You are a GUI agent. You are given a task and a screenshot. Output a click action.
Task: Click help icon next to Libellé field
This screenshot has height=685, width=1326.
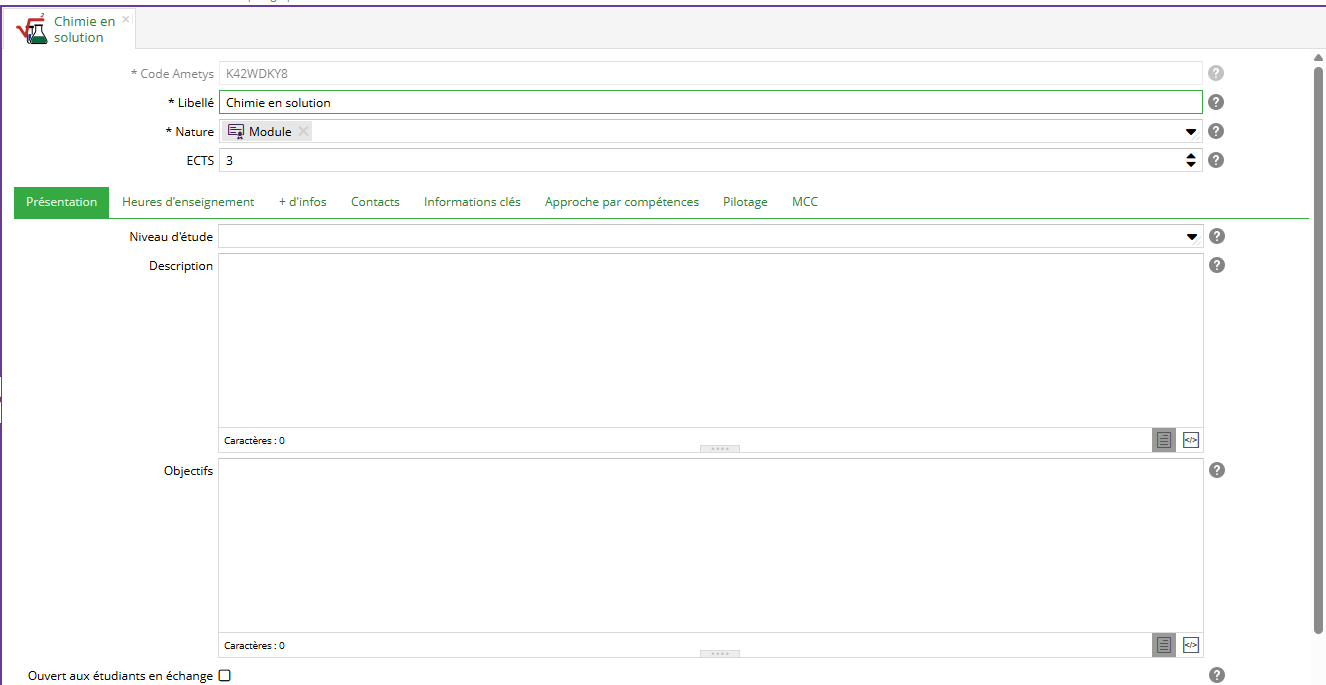click(x=1216, y=102)
